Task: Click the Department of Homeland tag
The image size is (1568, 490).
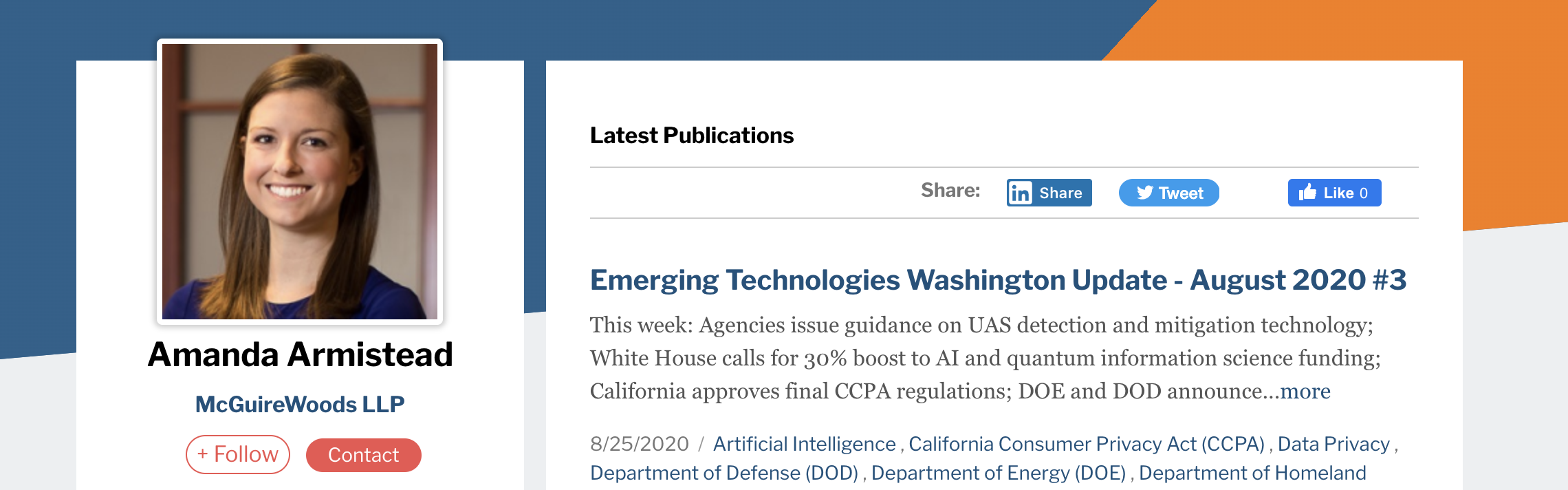Action: [1252, 473]
